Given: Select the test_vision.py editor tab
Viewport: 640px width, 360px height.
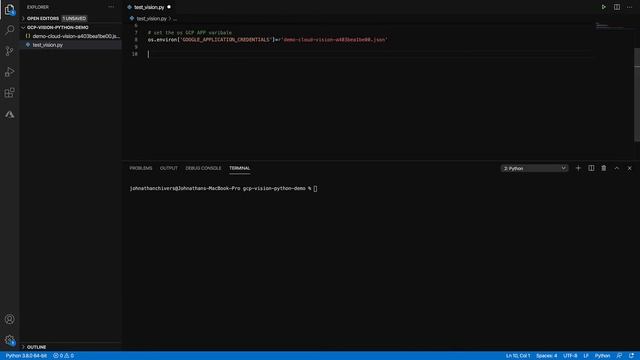Looking at the screenshot, I should [x=149, y=7].
